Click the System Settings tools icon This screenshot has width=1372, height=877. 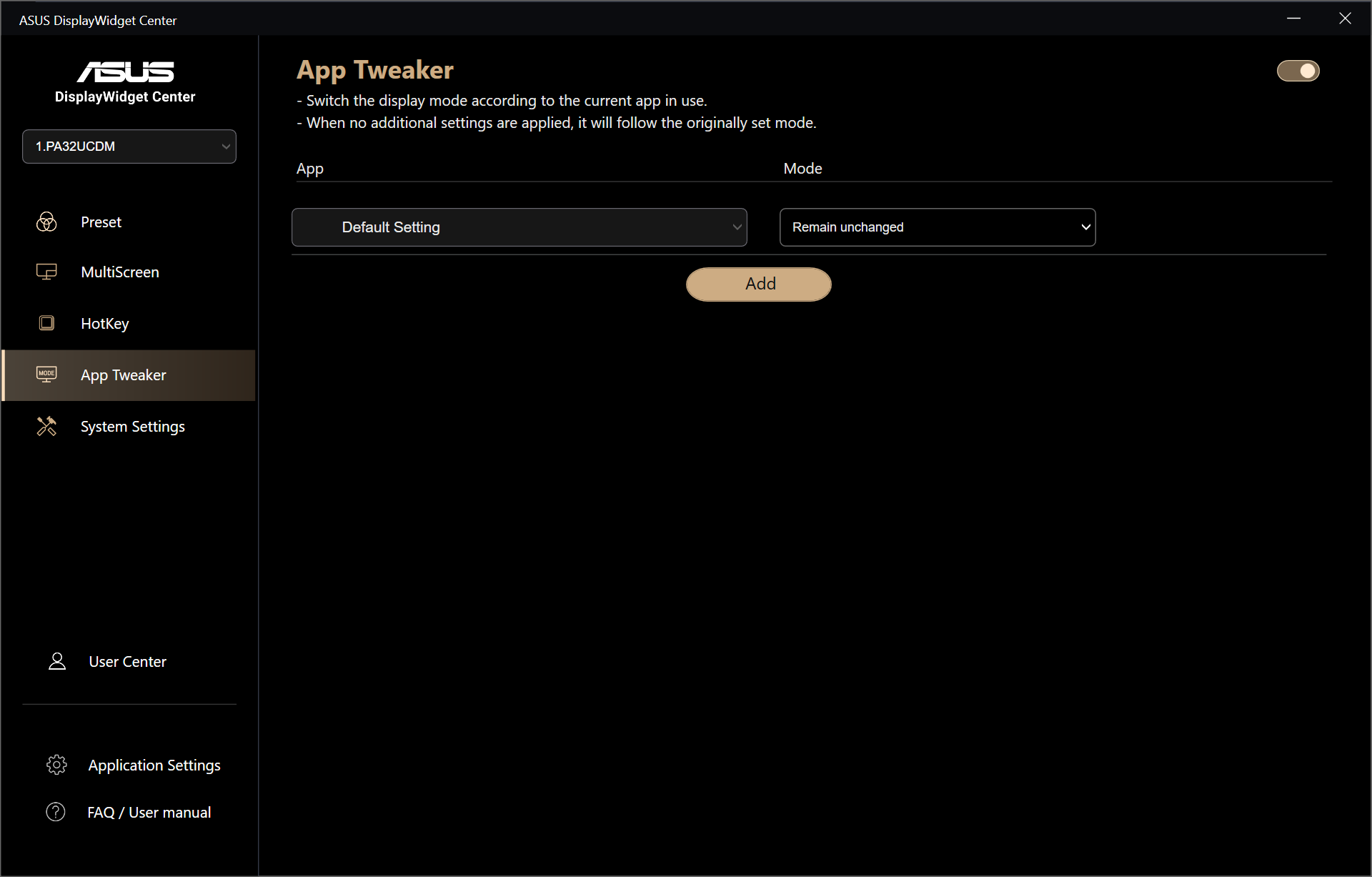(x=46, y=426)
